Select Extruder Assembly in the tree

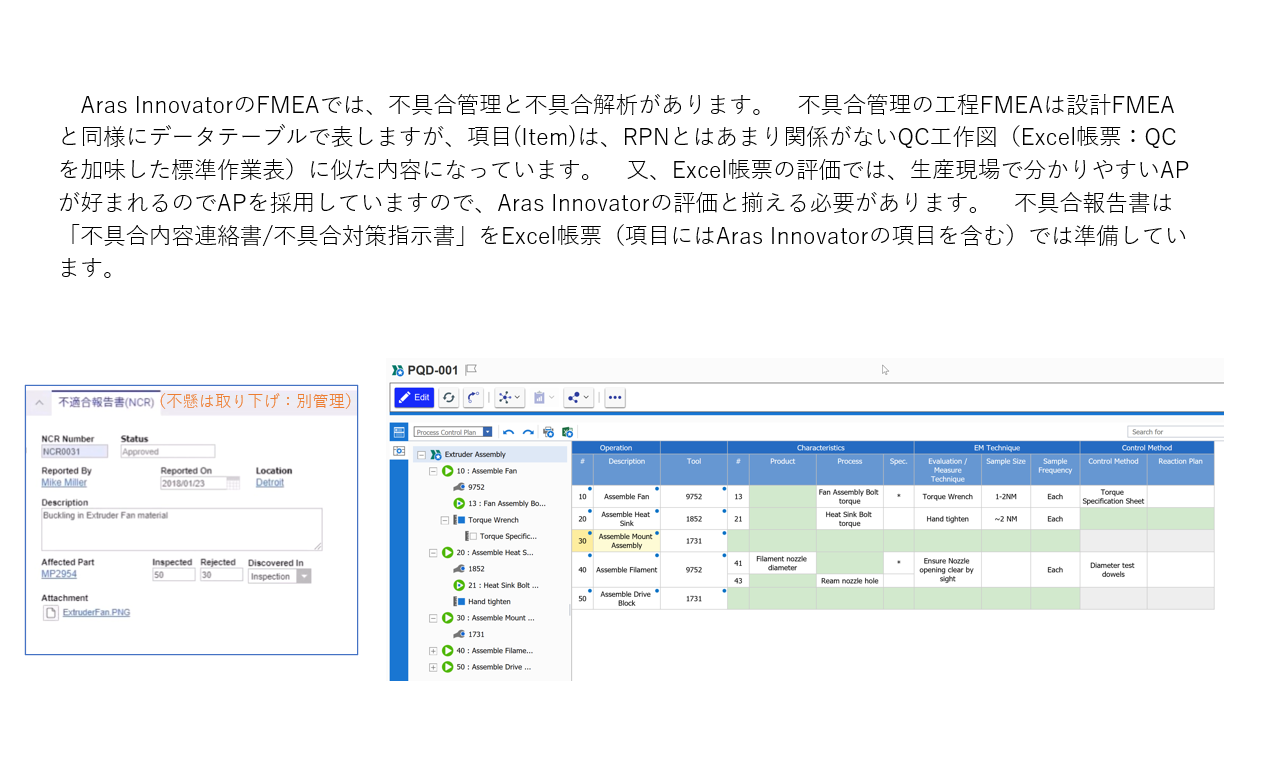pos(474,454)
